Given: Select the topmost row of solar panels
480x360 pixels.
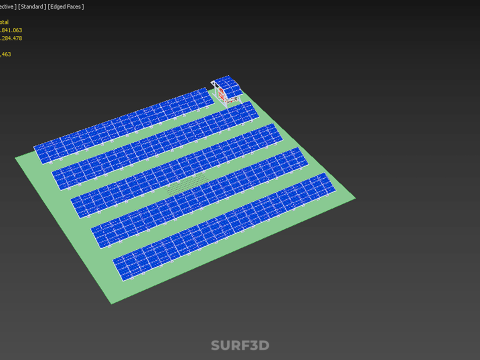Looking at the screenshot, I should point(124,126).
